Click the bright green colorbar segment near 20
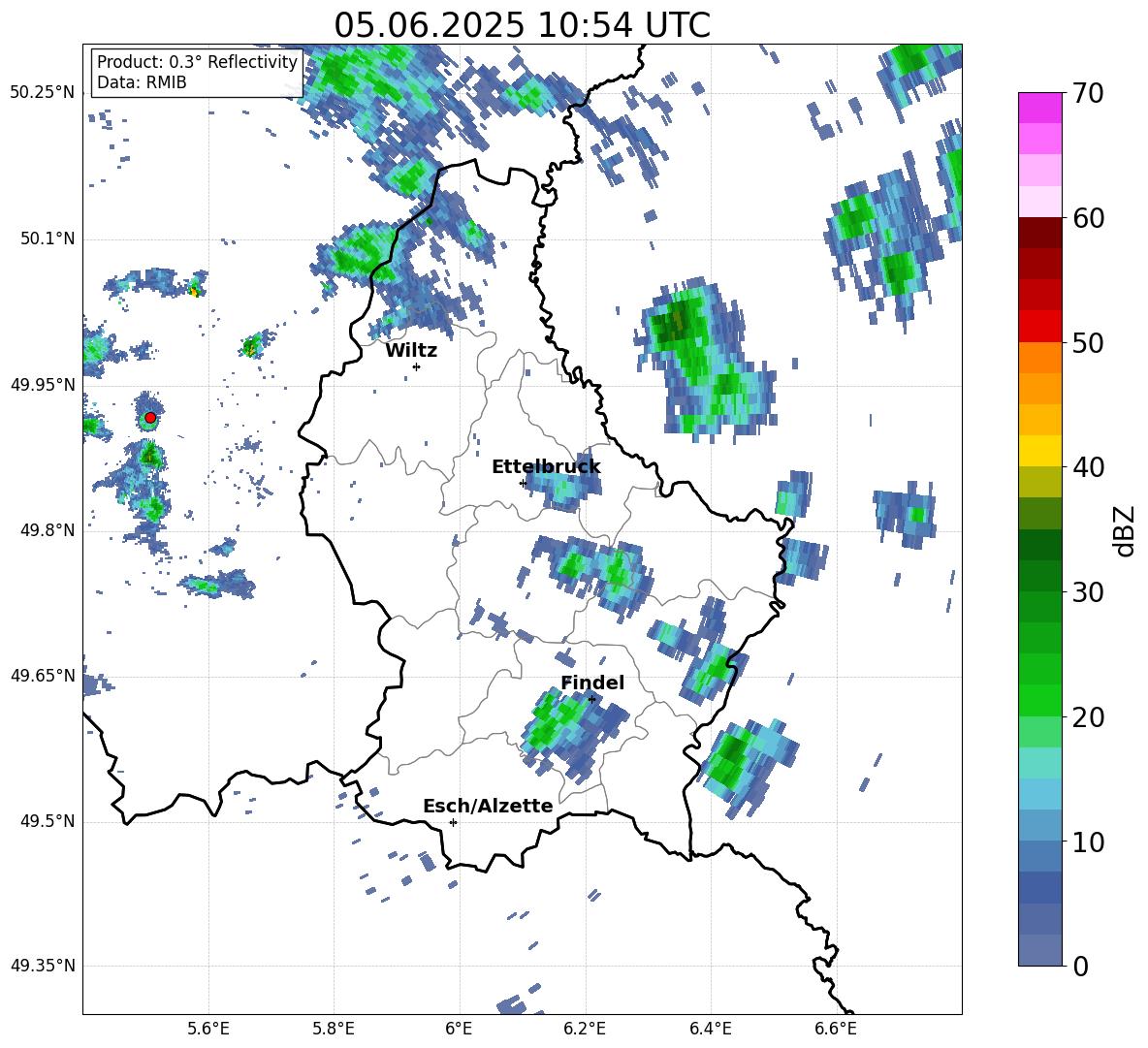The height and width of the screenshot is (1048, 1148). (1039, 700)
